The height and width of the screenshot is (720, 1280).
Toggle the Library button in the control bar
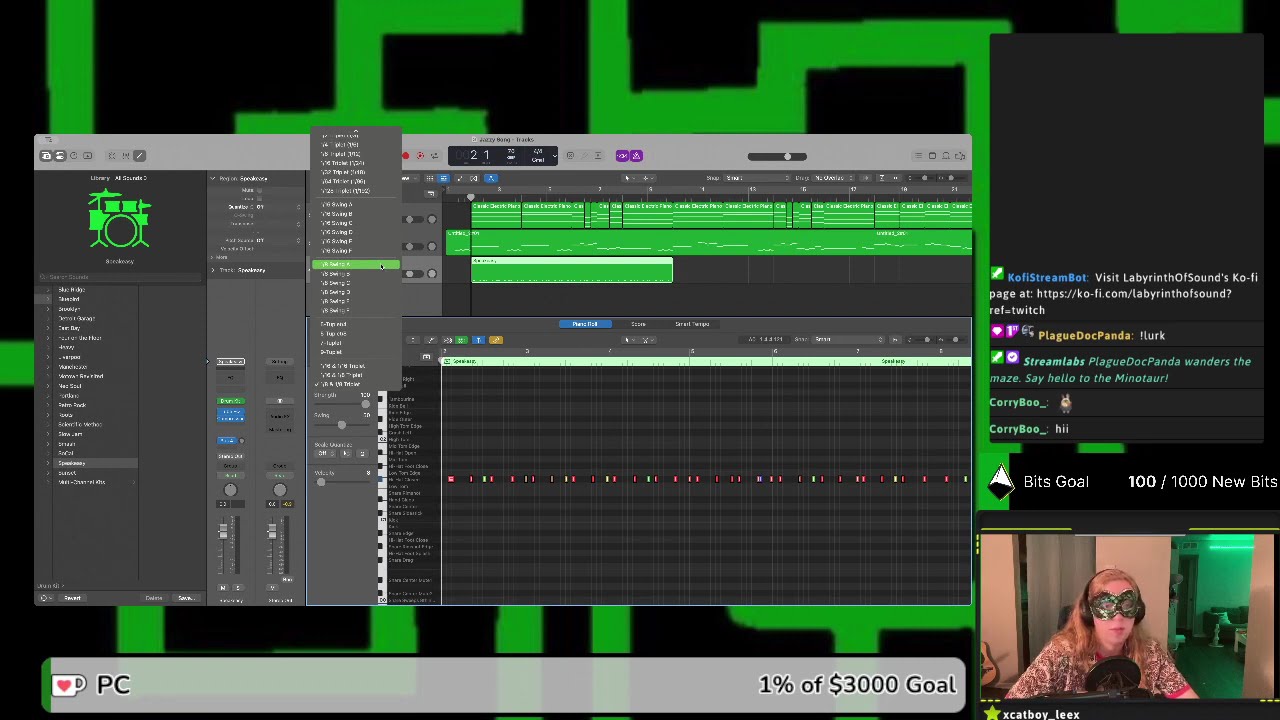(46, 155)
